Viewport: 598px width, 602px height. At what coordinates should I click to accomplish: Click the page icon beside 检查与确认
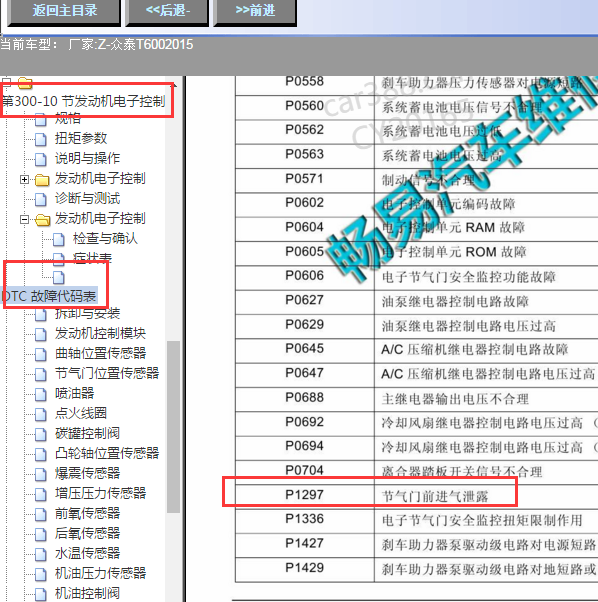click(x=58, y=239)
